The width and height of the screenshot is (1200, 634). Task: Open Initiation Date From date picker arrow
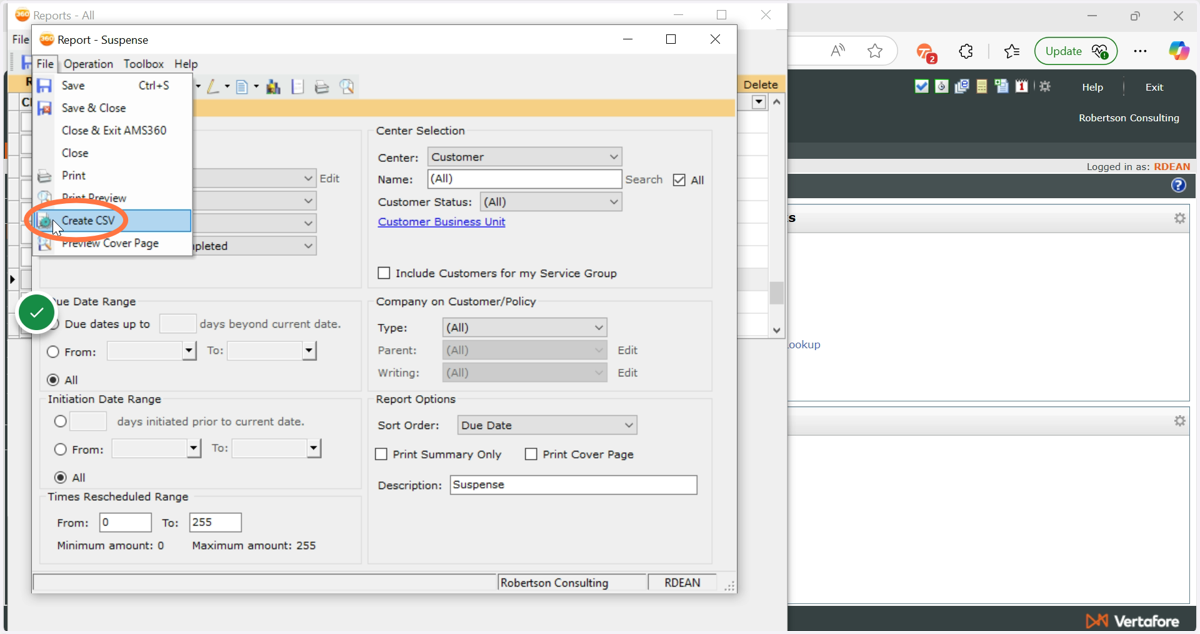(x=194, y=449)
